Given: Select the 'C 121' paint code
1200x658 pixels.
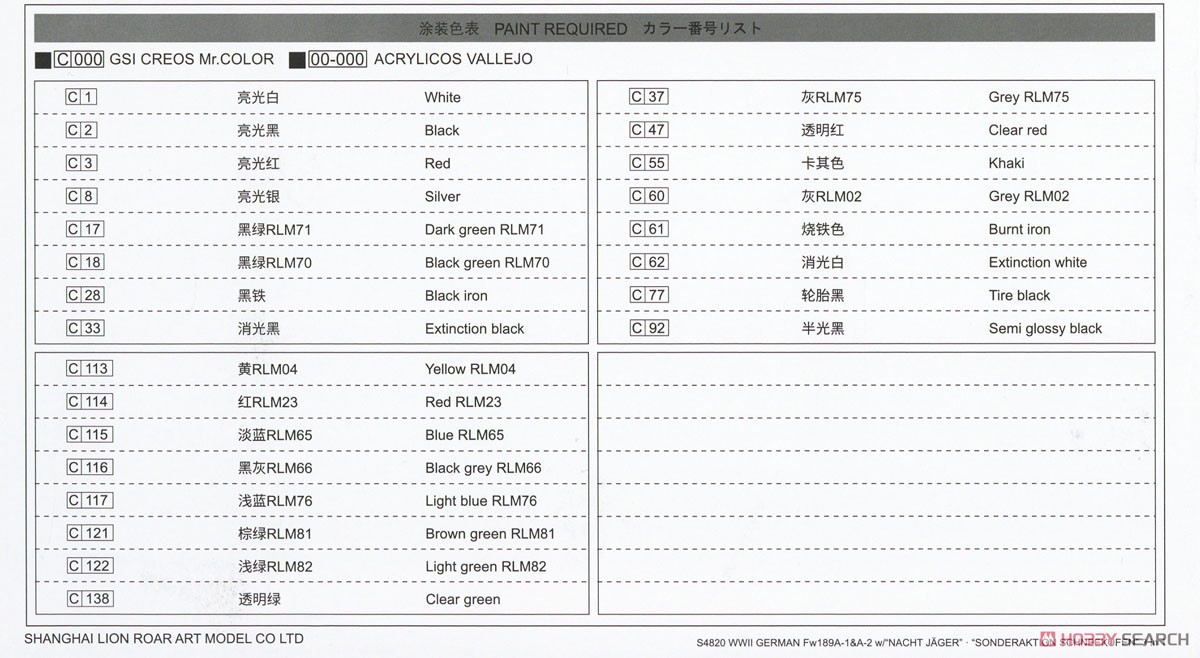Looking at the screenshot, I should pos(89,534).
